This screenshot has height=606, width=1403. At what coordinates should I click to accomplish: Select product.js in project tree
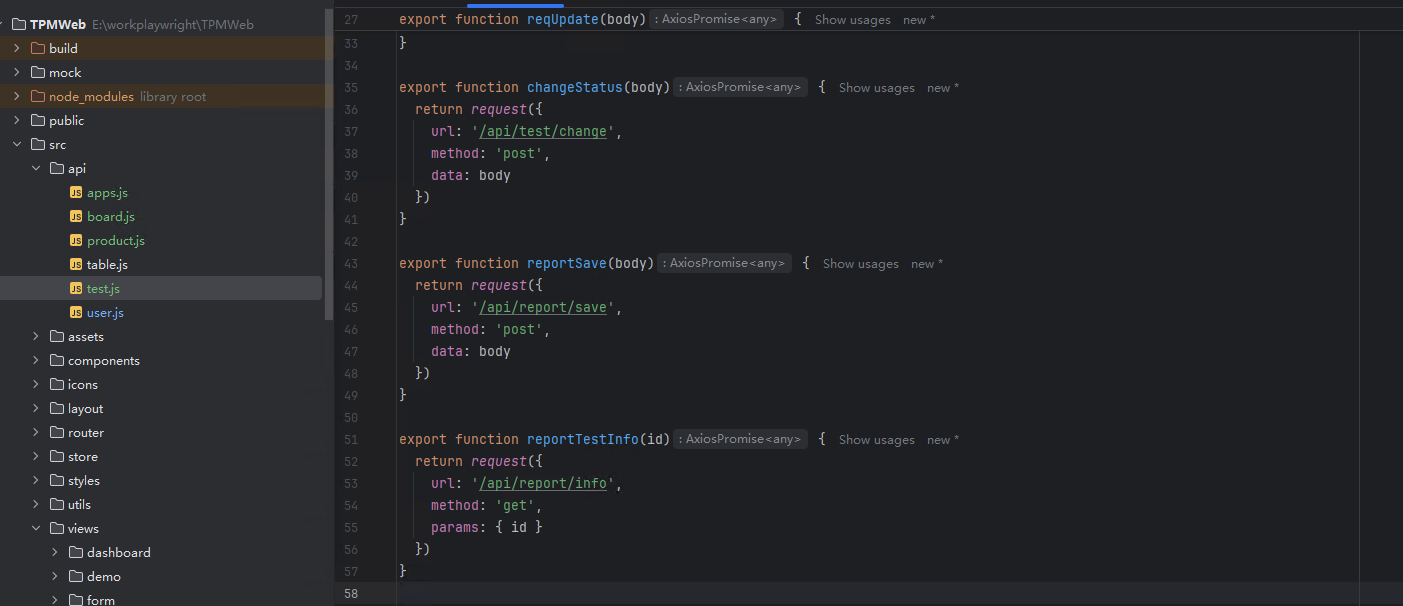115,241
